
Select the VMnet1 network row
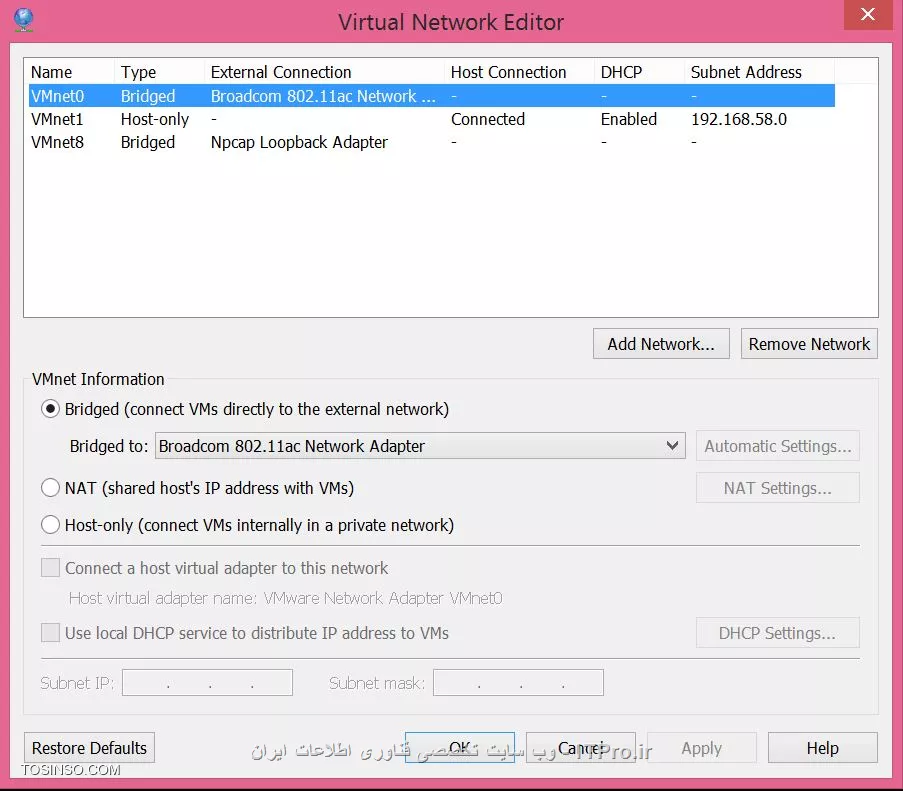click(431, 119)
